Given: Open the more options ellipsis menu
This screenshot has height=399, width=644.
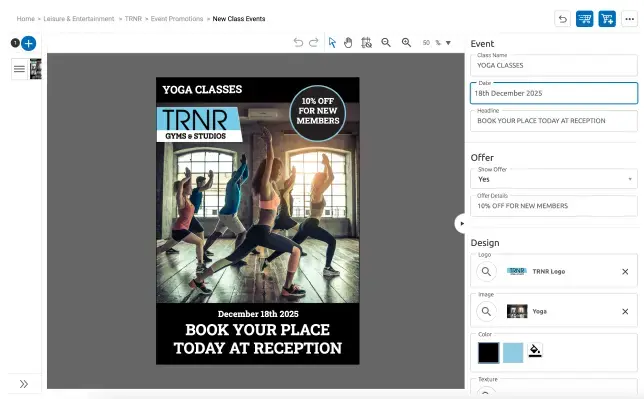Looking at the screenshot, I should coord(629,19).
